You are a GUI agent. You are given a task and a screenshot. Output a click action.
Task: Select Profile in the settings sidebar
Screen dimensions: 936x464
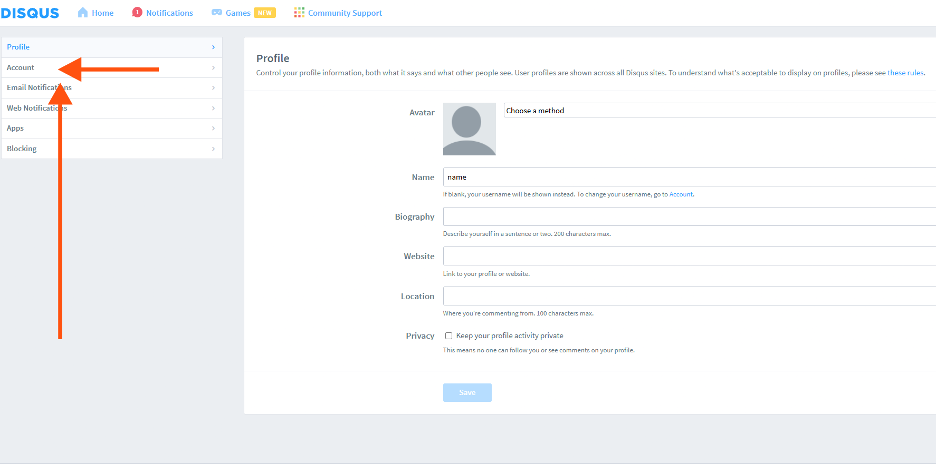[x=112, y=47]
